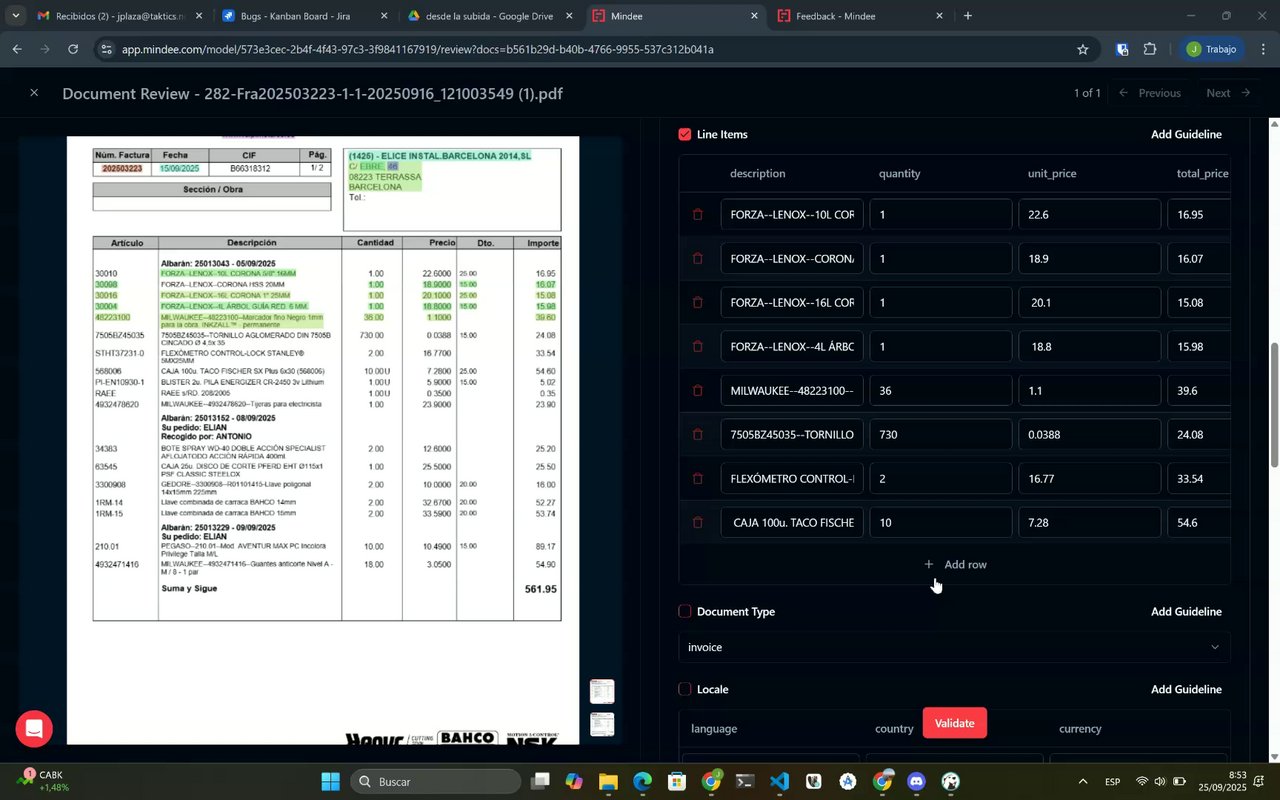Add Guideline for Locale
1280x800 pixels.
[x=1186, y=689]
